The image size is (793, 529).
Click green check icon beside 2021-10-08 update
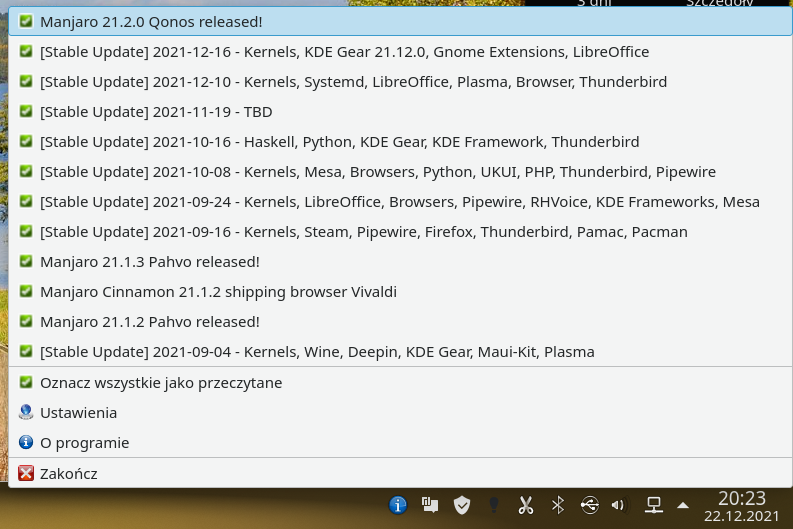[x=26, y=171]
